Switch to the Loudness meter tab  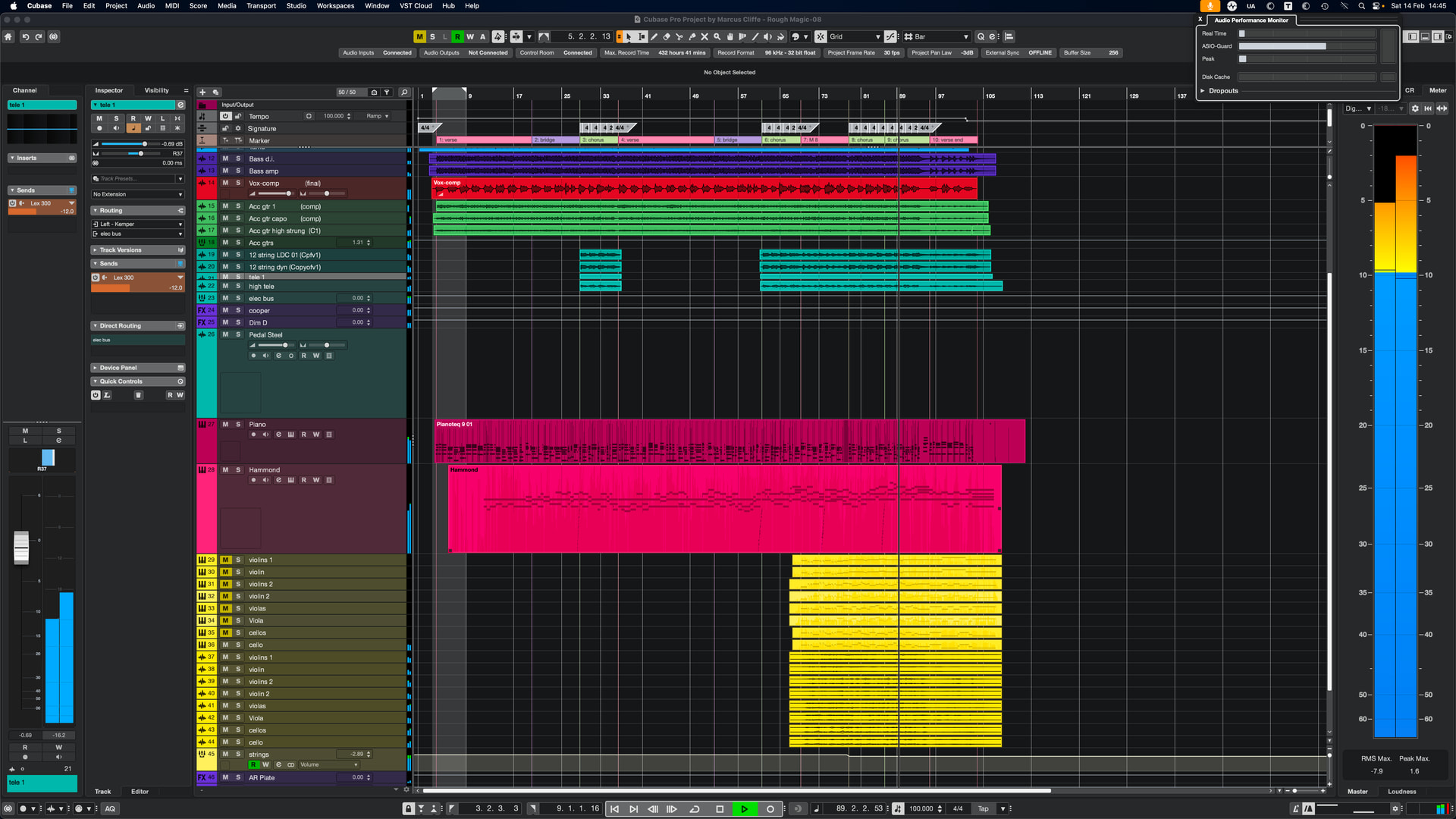pos(1401,792)
